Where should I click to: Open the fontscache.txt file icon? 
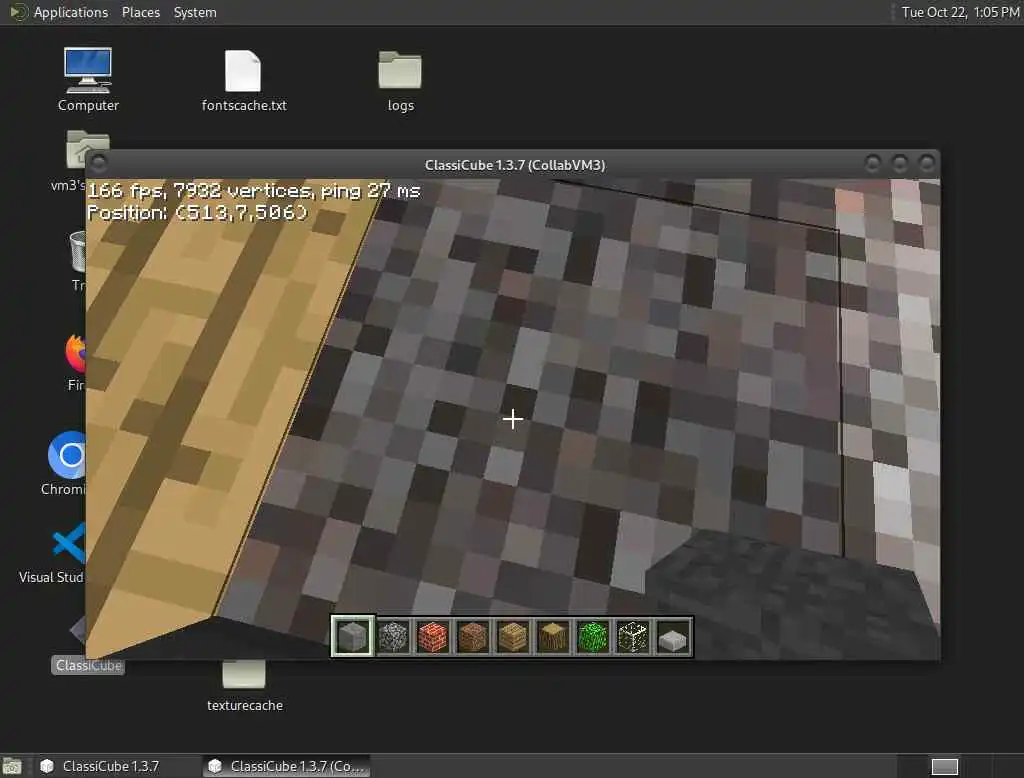244,80
